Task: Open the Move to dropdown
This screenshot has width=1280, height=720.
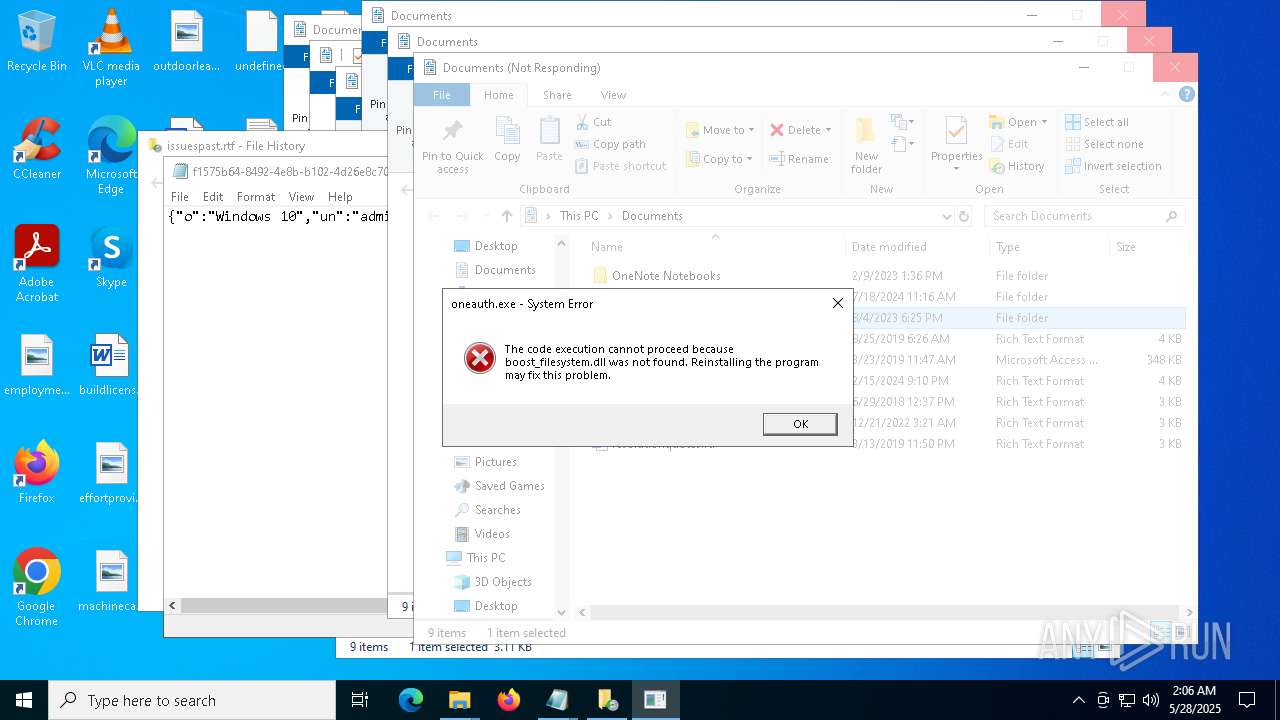Action: (721, 130)
